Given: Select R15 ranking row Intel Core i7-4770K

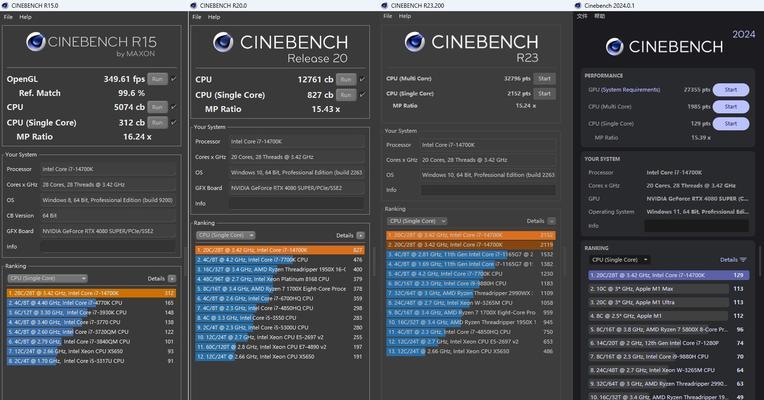Looking at the screenshot, I should pos(91,303).
